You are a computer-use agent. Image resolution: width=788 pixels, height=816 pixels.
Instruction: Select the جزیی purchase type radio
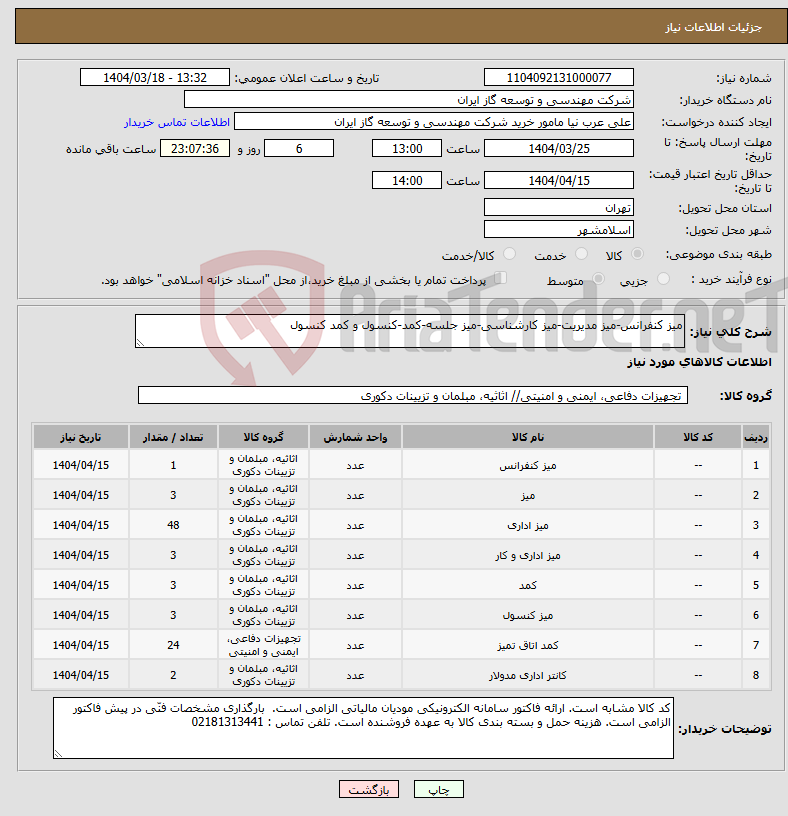tap(663, 279)
